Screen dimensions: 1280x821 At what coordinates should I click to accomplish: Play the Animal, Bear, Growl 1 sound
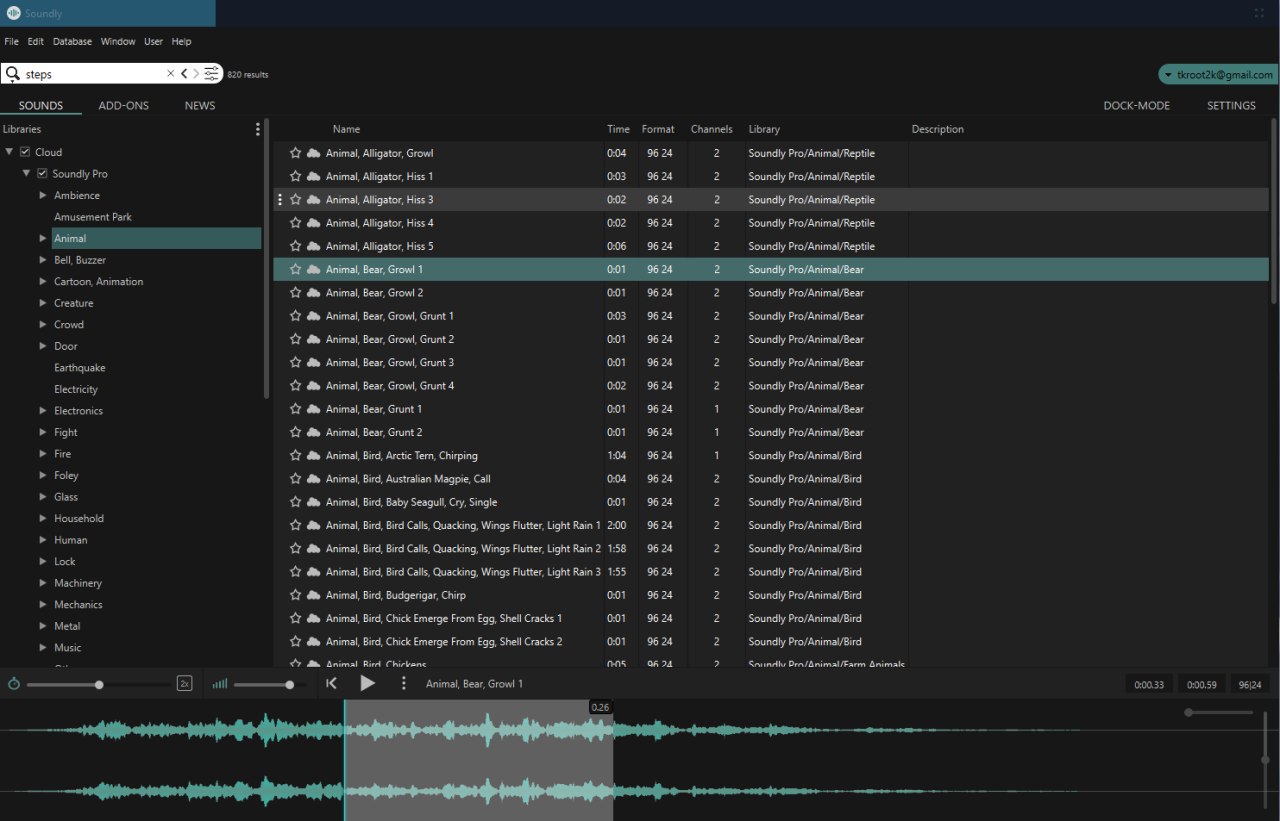coord(367,683)
